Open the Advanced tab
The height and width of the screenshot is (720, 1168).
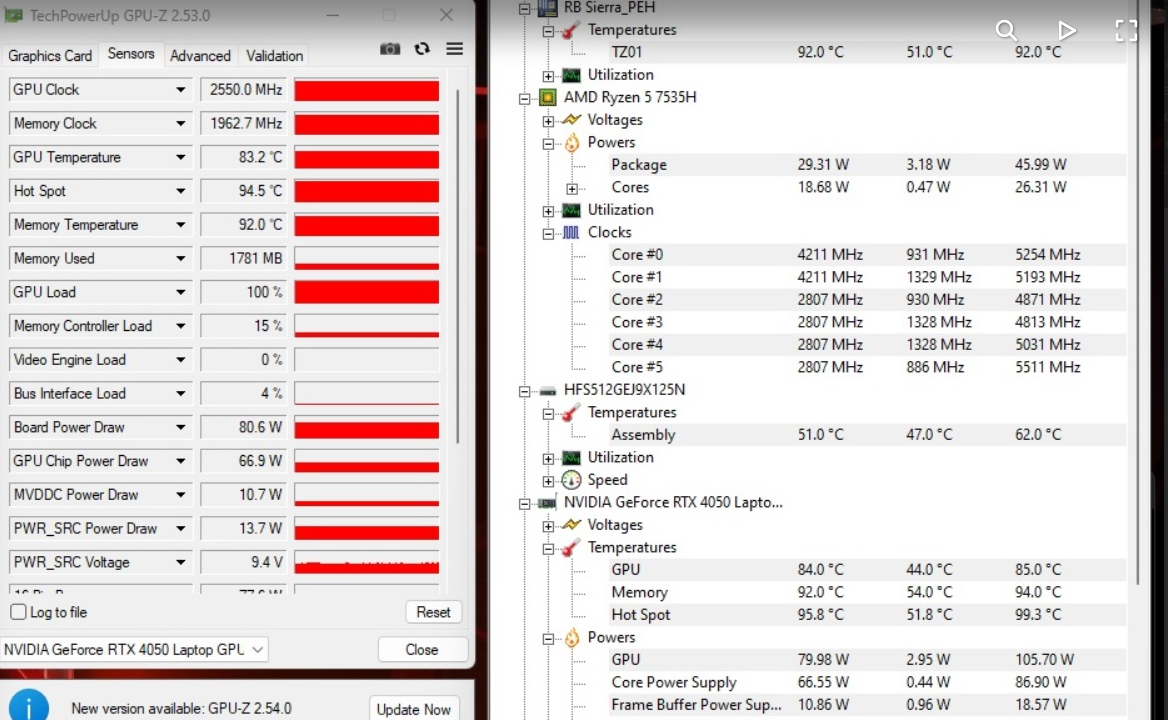point(200,56)
